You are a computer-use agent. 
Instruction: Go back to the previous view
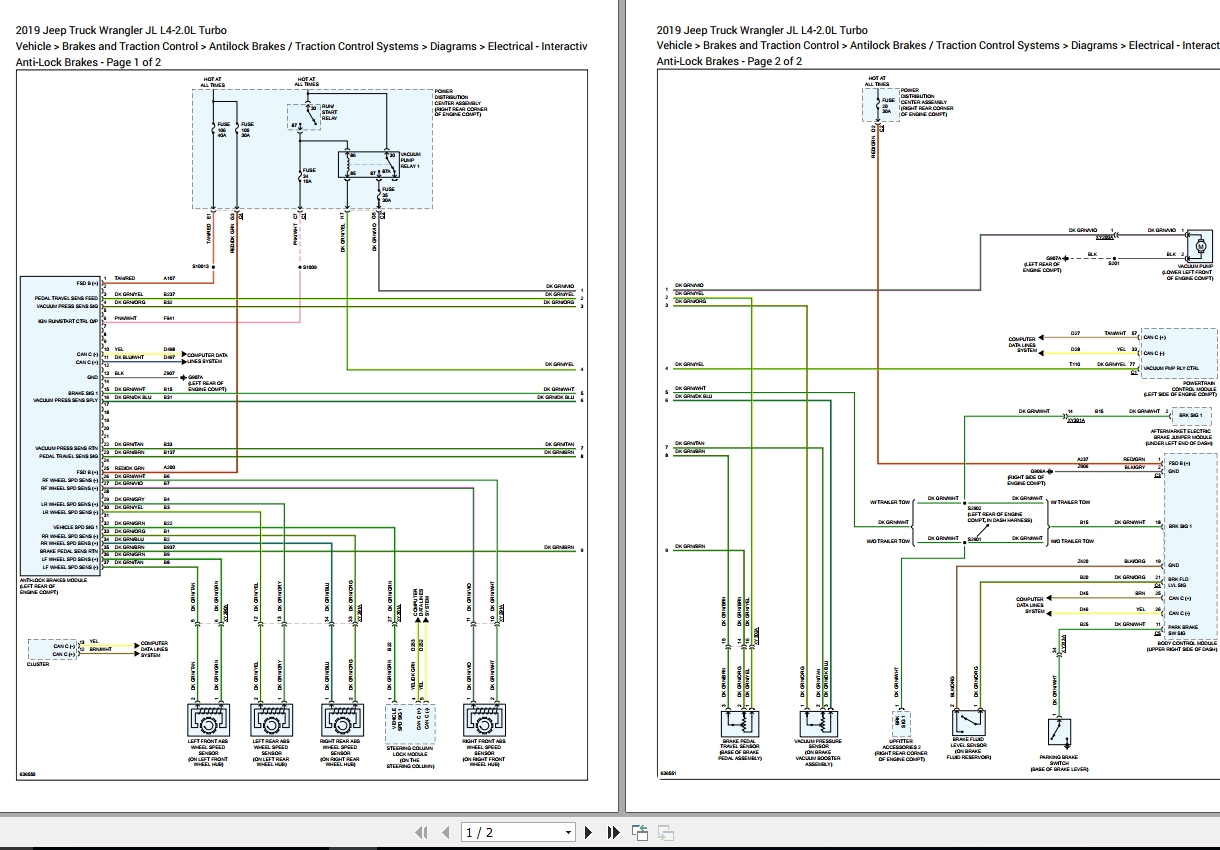[638, 831]
